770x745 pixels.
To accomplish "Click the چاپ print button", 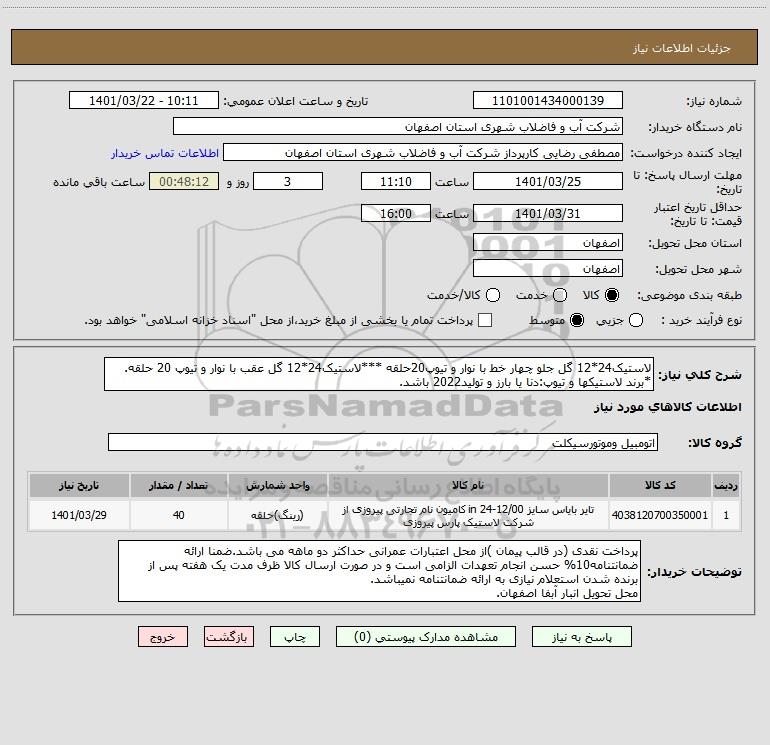I will coord(295,636).
